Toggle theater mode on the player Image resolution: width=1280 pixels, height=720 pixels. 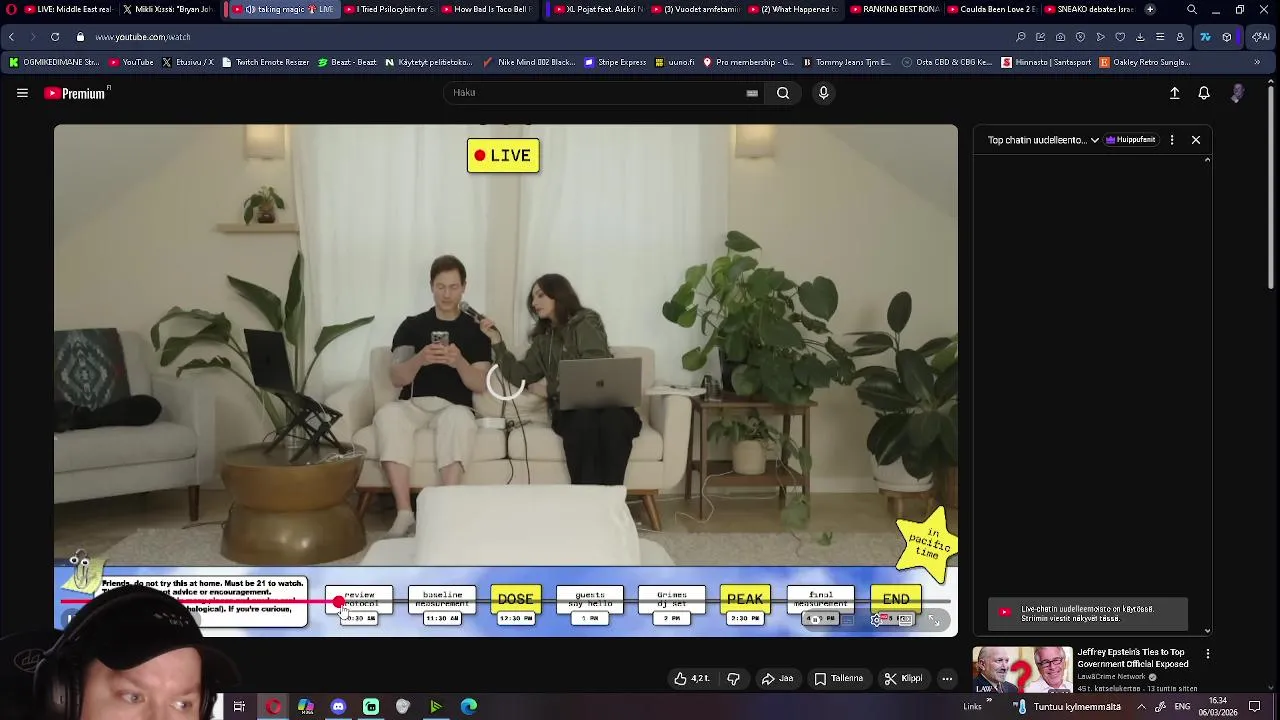[x=905, y=620]
